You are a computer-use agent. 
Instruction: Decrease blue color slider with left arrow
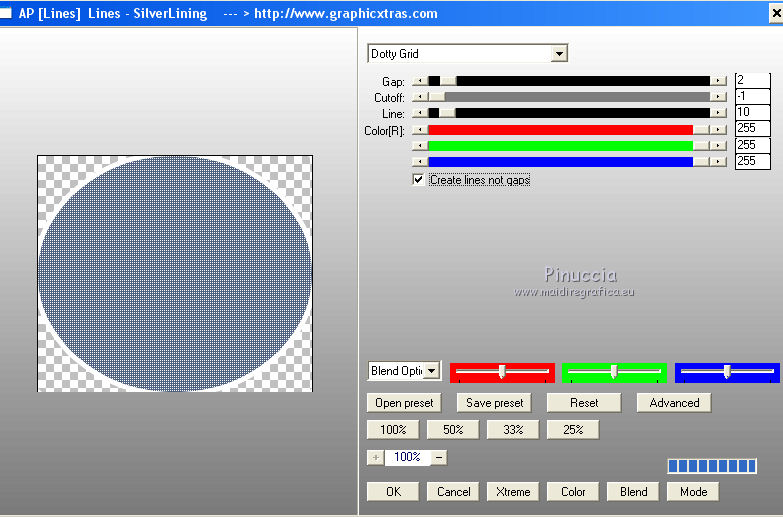(420, 162)
